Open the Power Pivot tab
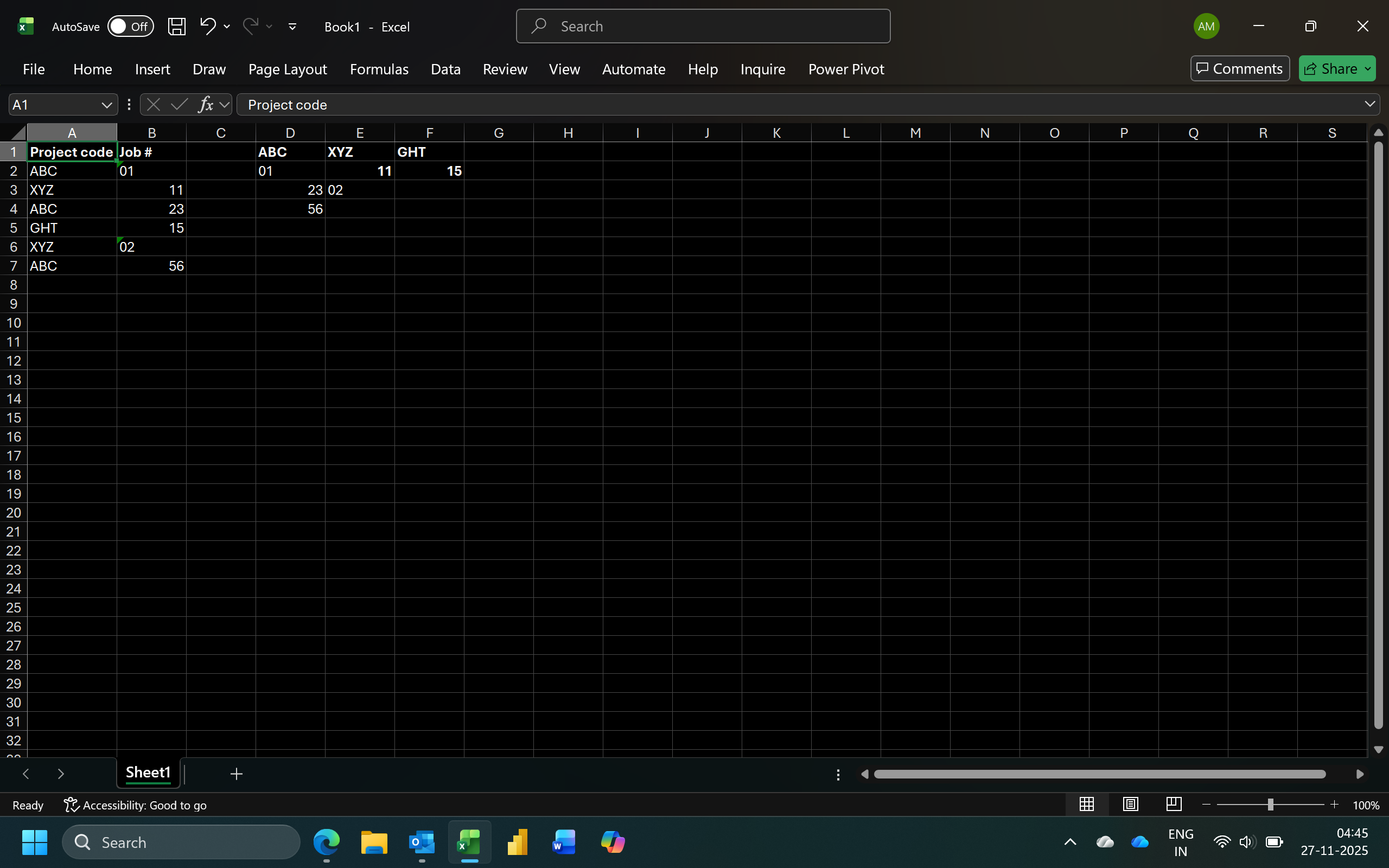 [846, 69]
